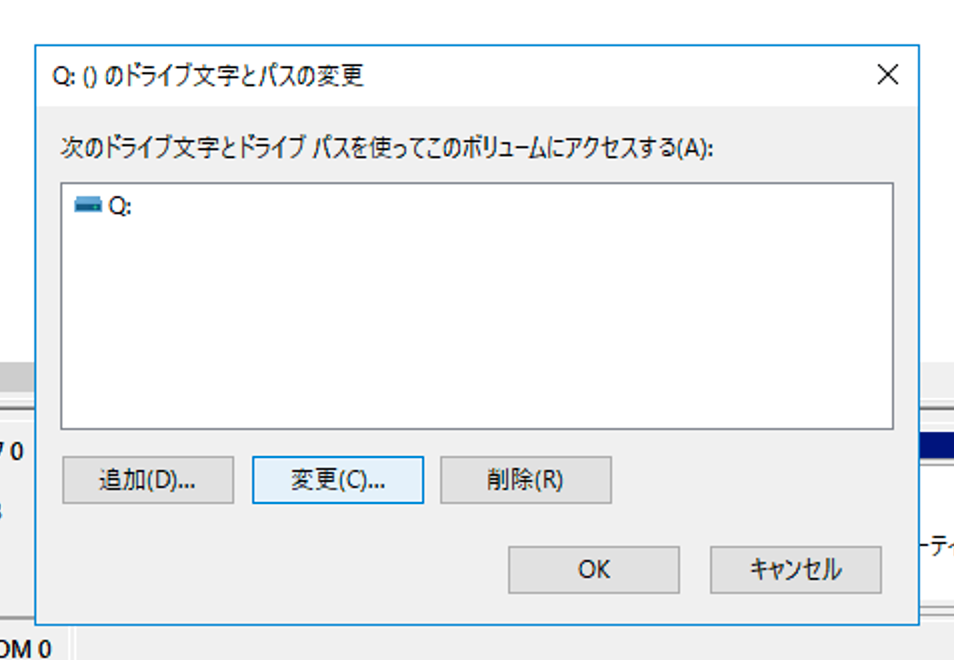Click the dialog title bar text
Screen dimensions: 954x660
pyautogui.click(x=208, y=76)
